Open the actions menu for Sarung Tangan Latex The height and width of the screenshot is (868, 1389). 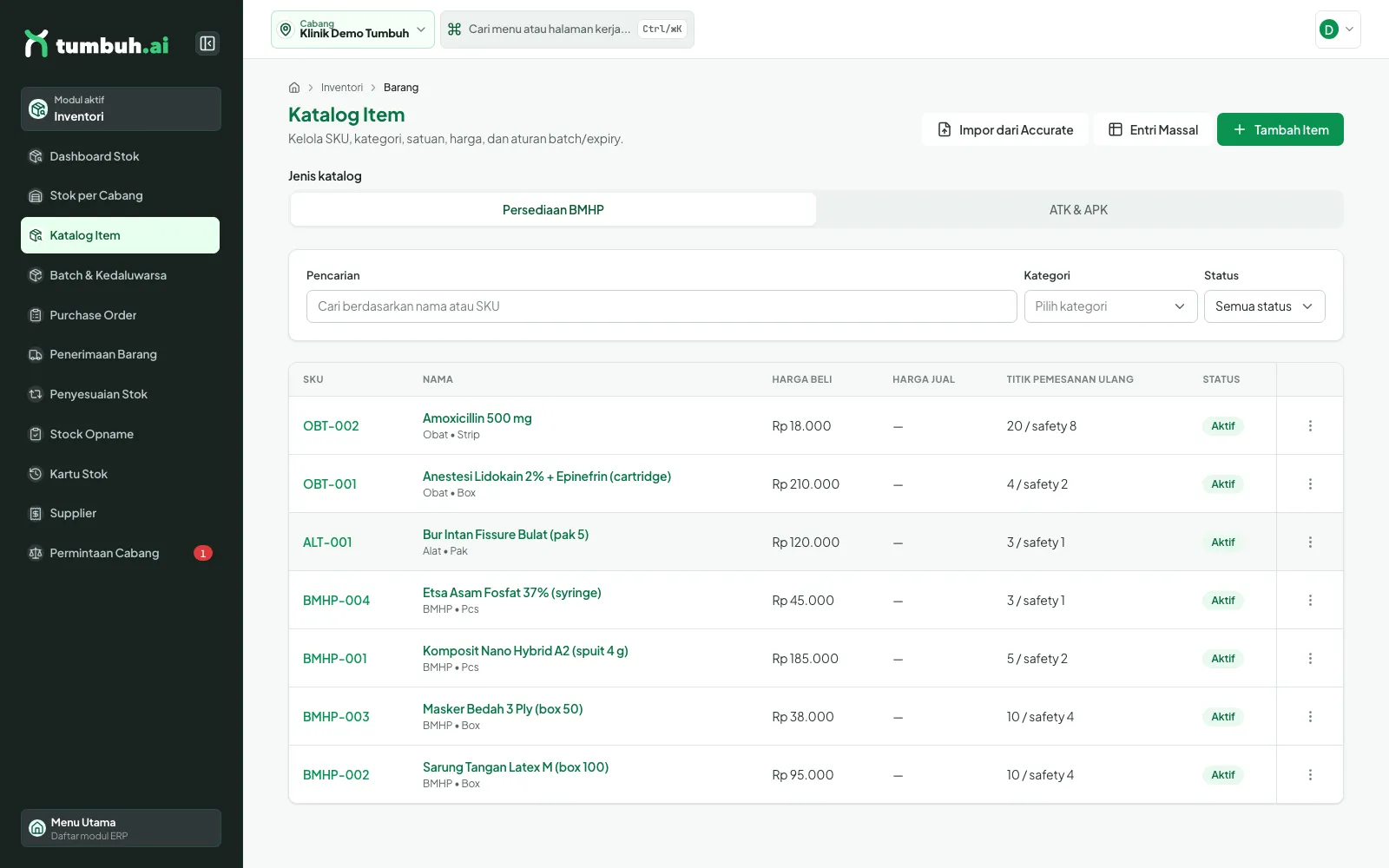1310,775
